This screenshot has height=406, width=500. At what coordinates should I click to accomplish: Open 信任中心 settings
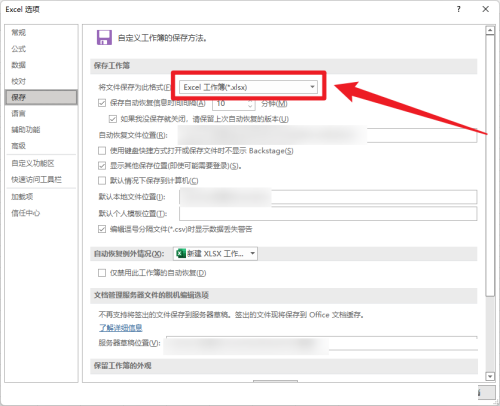(x=26, y=213)
